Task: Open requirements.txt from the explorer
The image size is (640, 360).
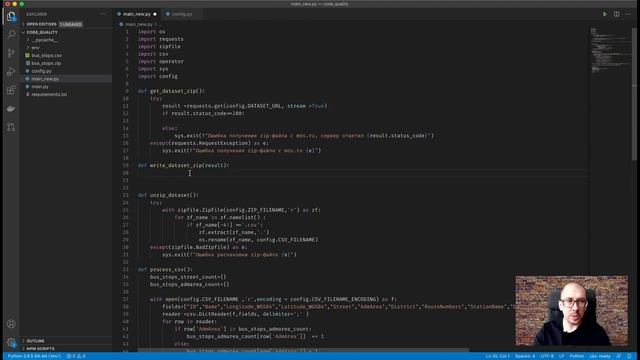Action: [49, 94]
